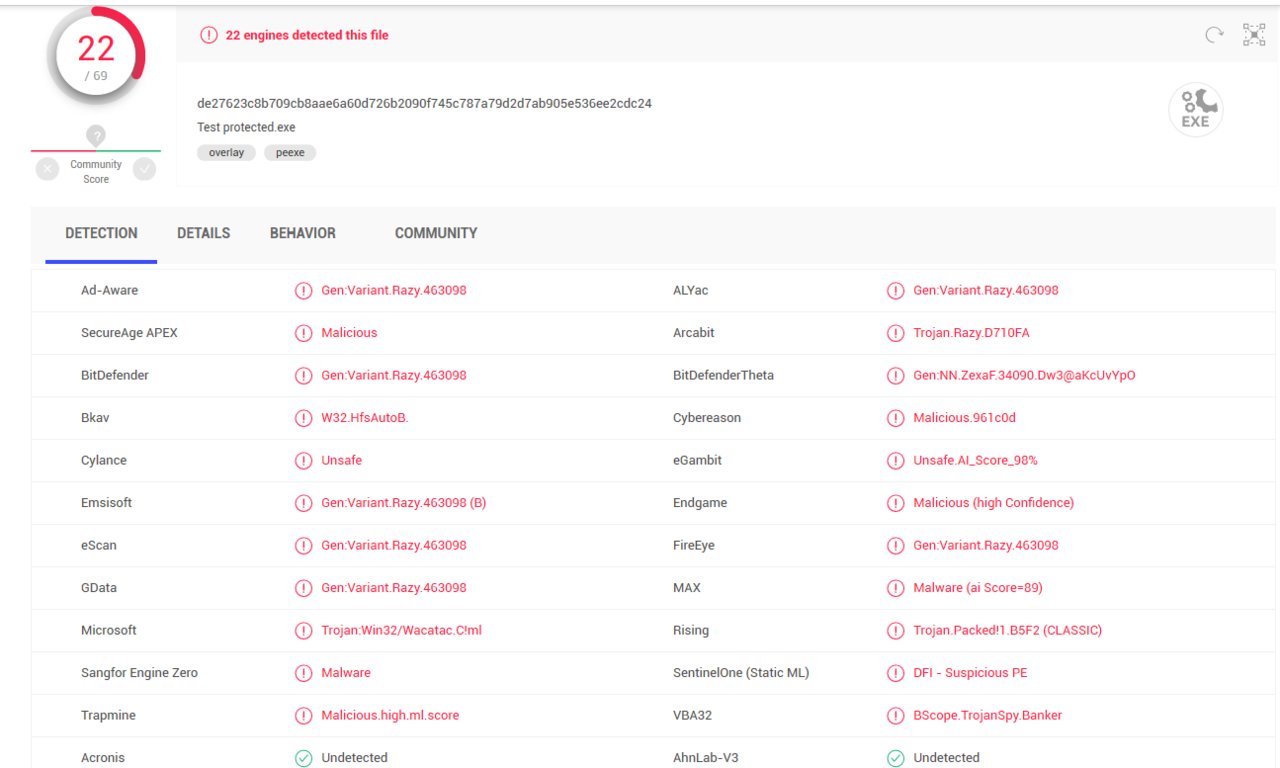Screen dimensions: 1280x768
Task: Click MAX result Malware (ai Score=89)
Action: [977, 588]
